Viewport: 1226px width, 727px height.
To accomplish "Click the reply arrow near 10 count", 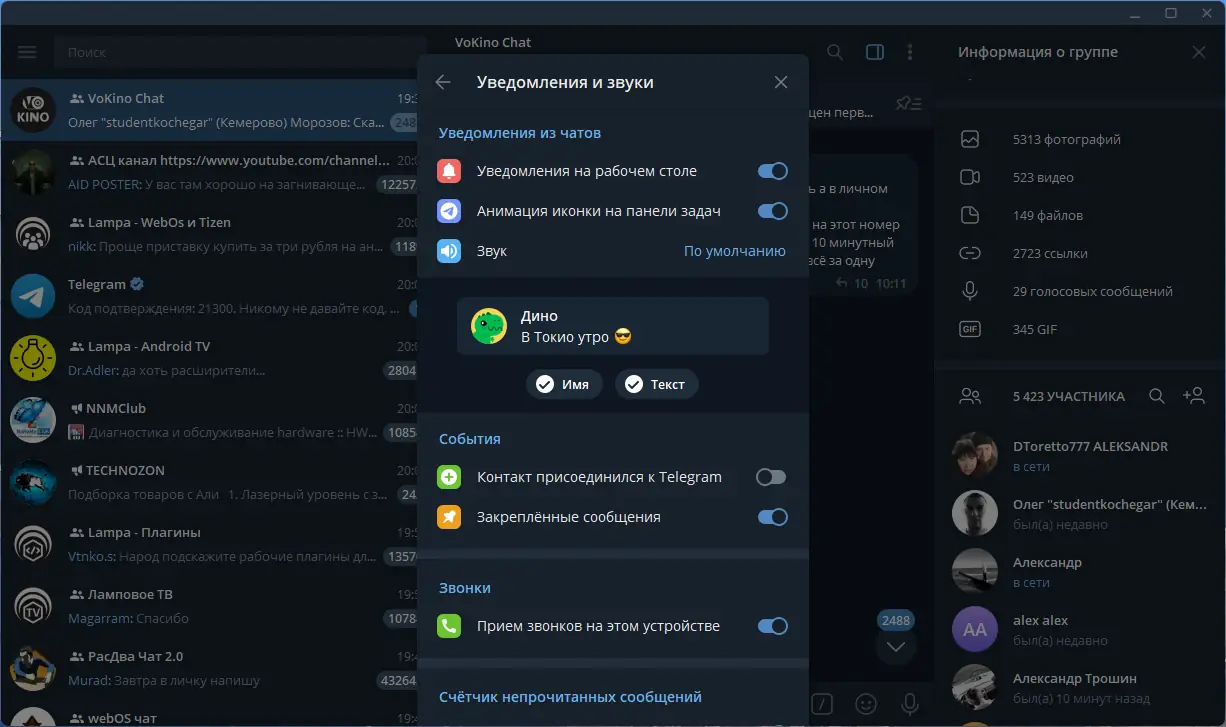I will tap(842, 284).
